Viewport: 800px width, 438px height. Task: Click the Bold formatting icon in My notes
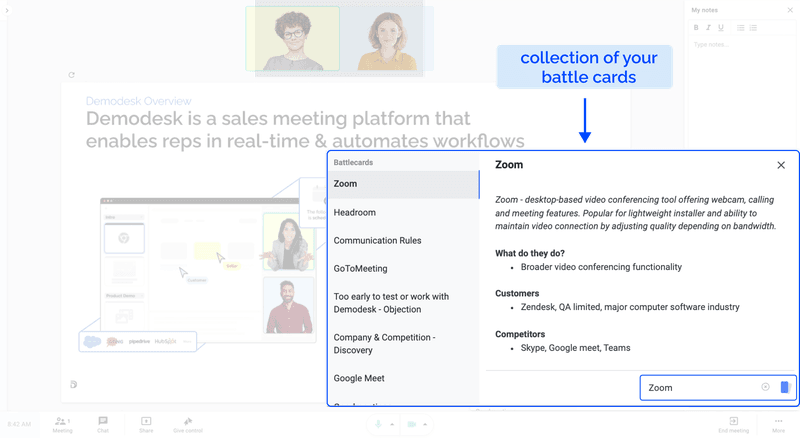(x=696, y=28)
